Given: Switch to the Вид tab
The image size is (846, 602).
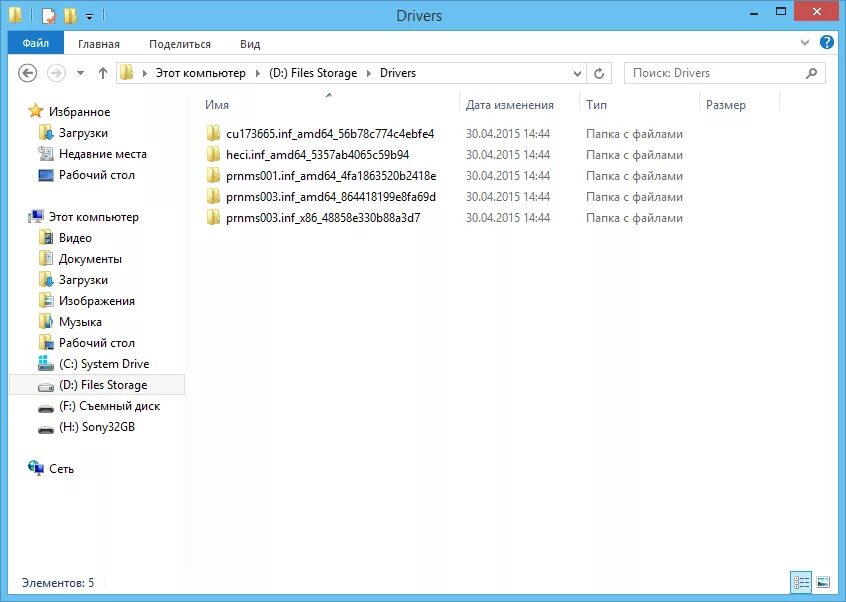Looking at the screenshot, I should [x=250, y=44].
